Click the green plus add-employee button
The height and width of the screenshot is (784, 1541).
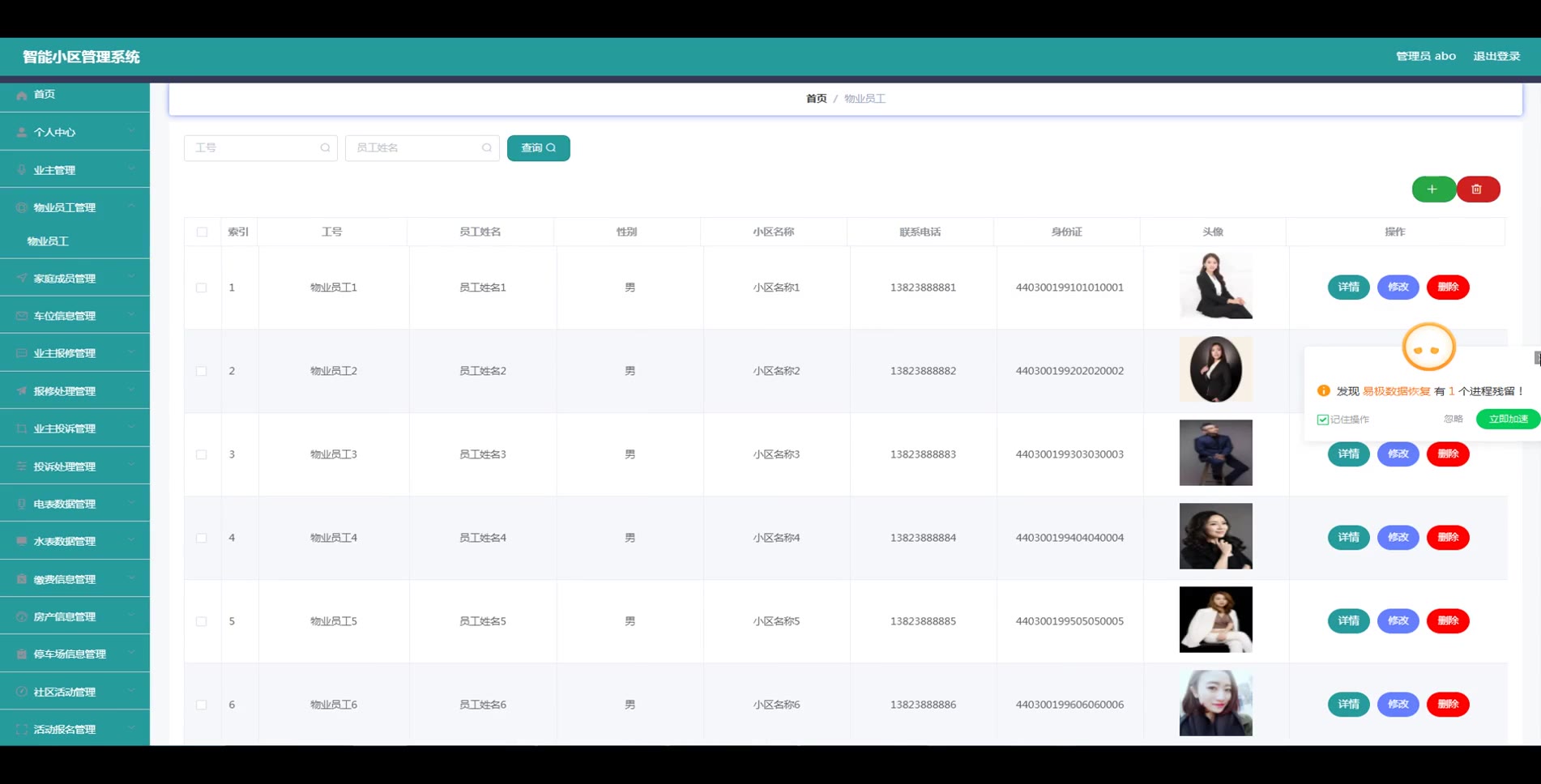tap(1433, 189)
